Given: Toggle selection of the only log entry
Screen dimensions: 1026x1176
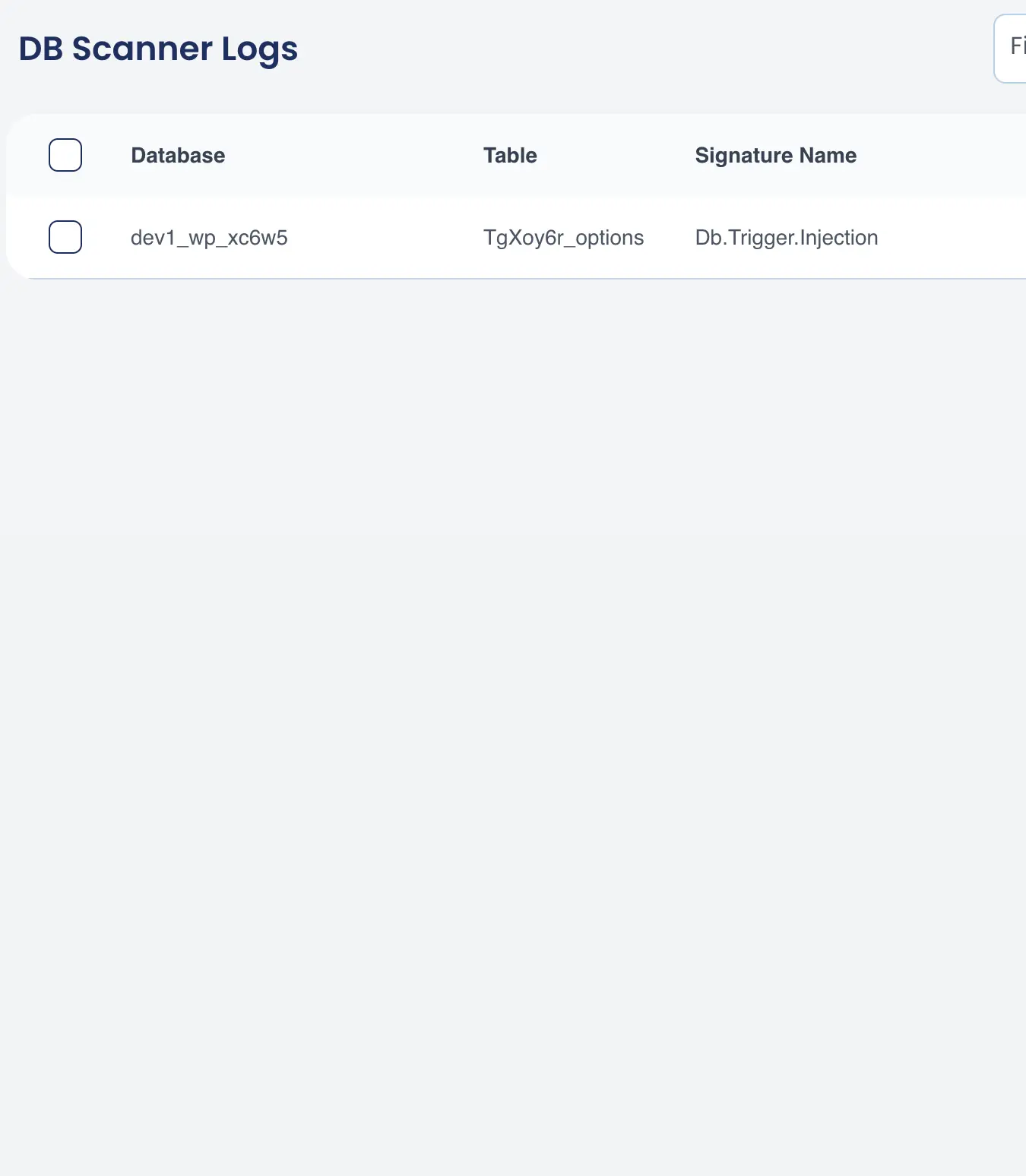Looking at the screenshot, I should coord(65,237).
